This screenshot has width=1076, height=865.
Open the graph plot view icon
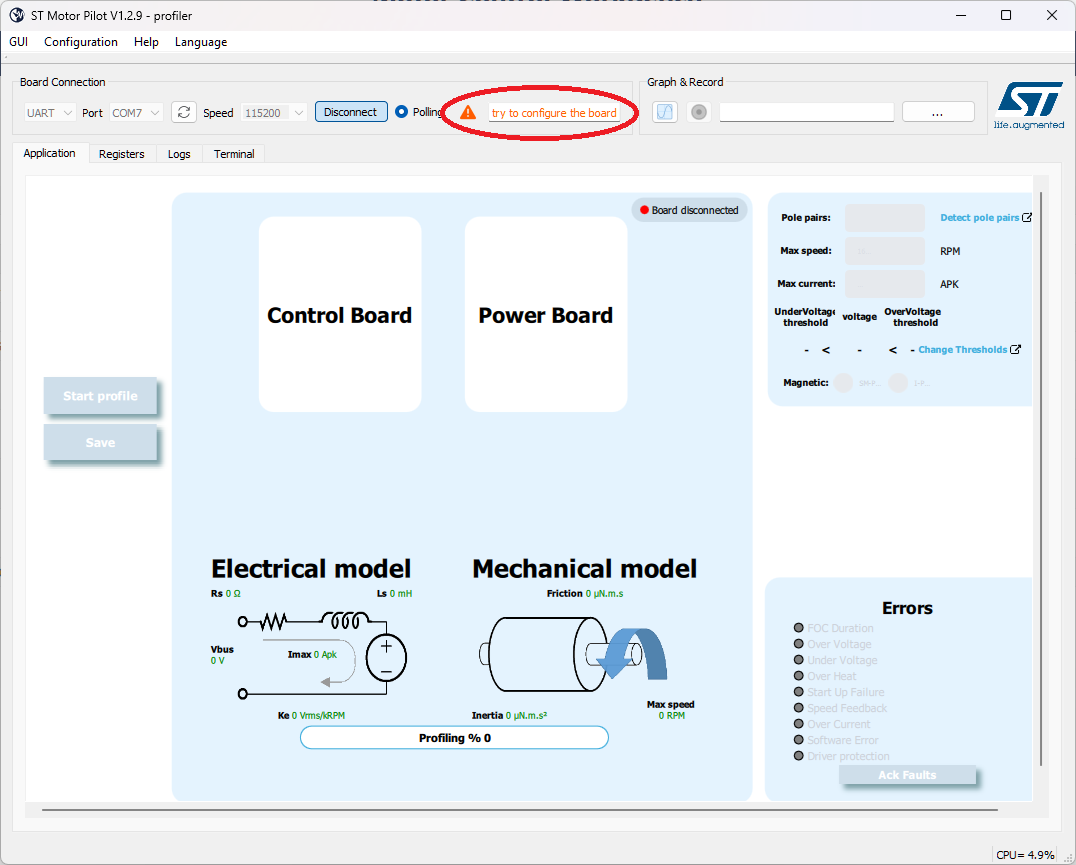[x=664, y=112]
